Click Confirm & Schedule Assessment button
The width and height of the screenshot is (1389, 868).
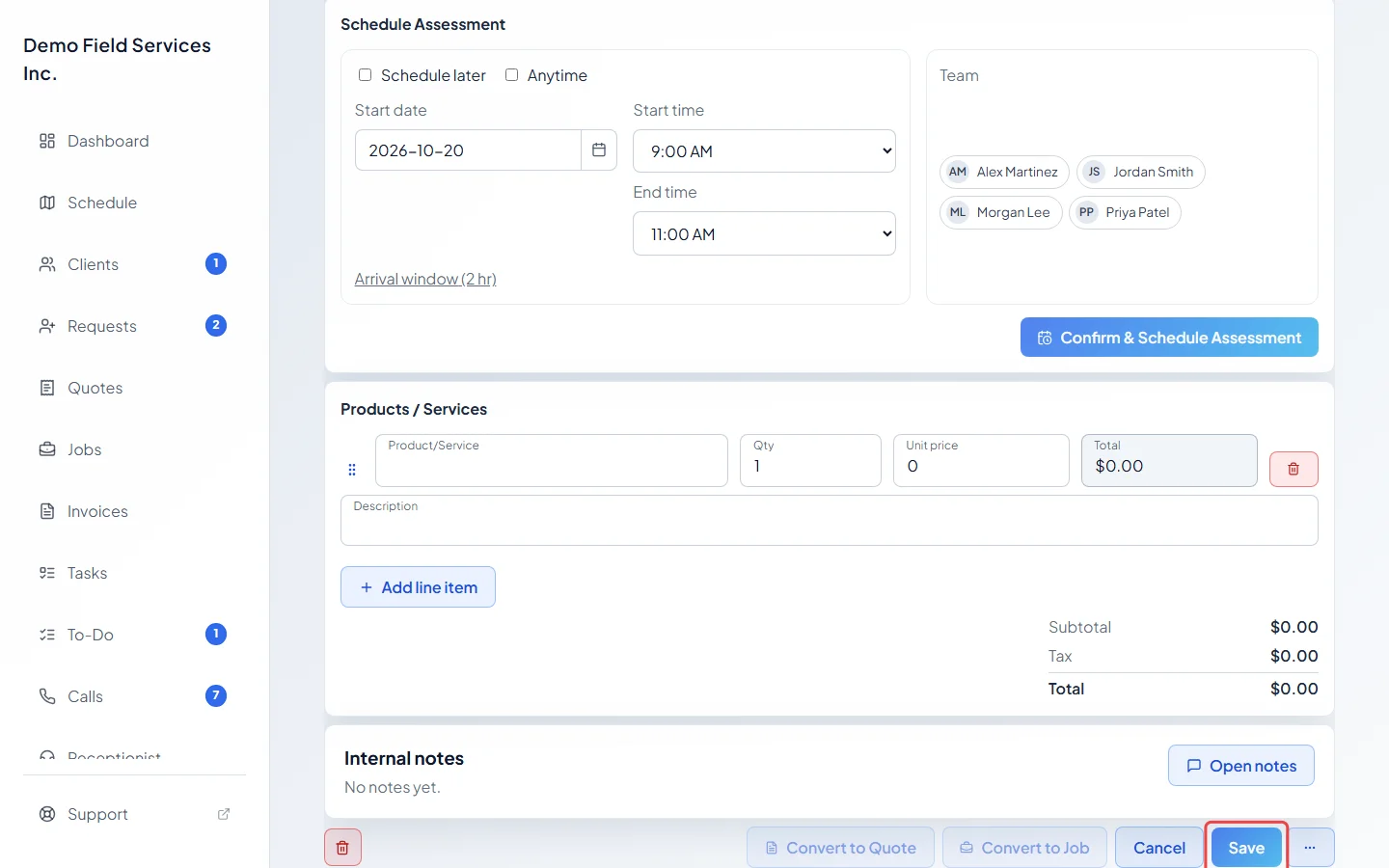(1169, 338)
